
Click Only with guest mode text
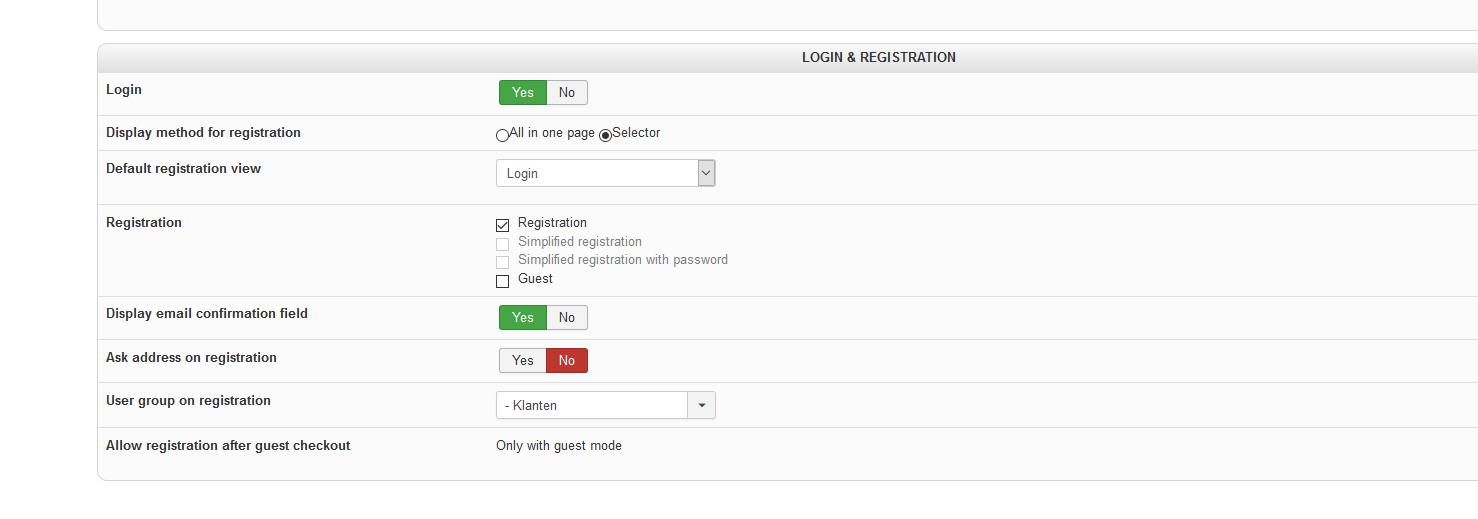[x=558, y=446]
